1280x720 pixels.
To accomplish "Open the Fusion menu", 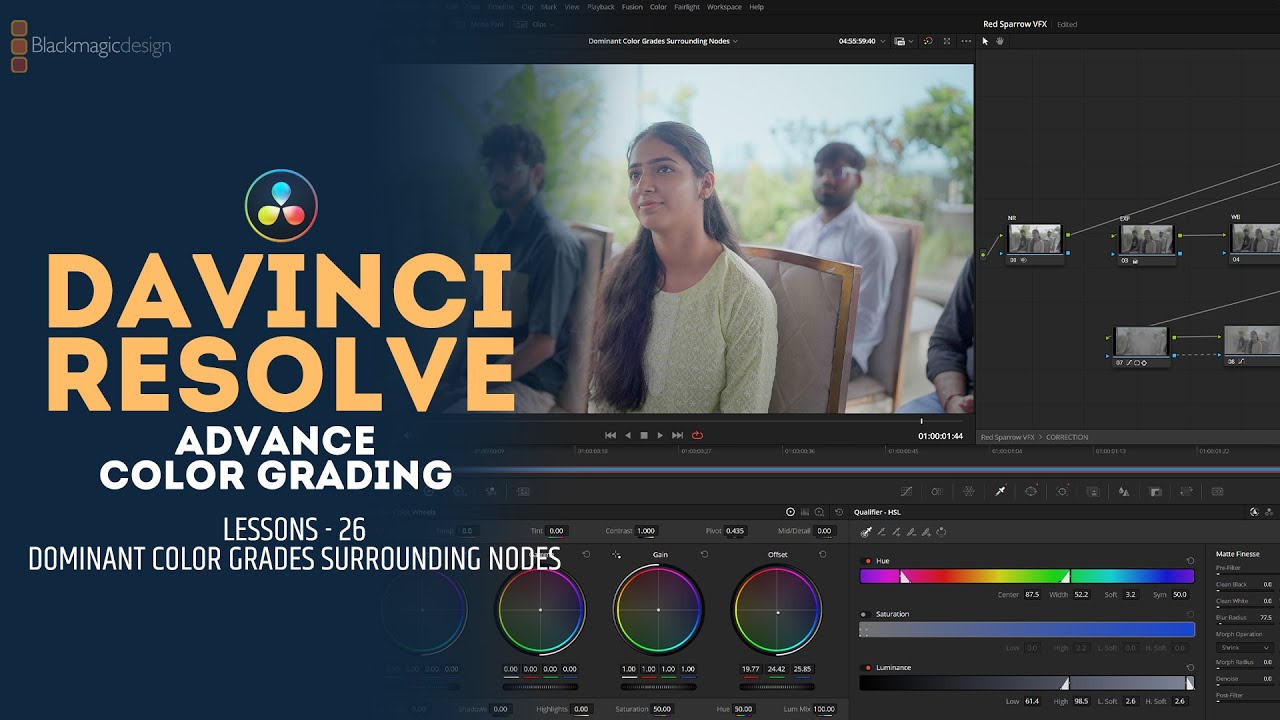I will click(632, 7).
